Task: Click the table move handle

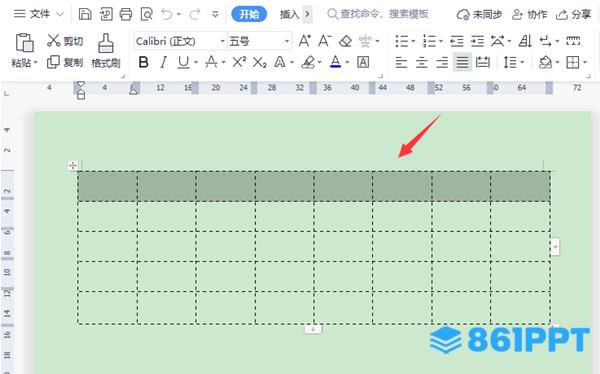Action: point(72,165)
